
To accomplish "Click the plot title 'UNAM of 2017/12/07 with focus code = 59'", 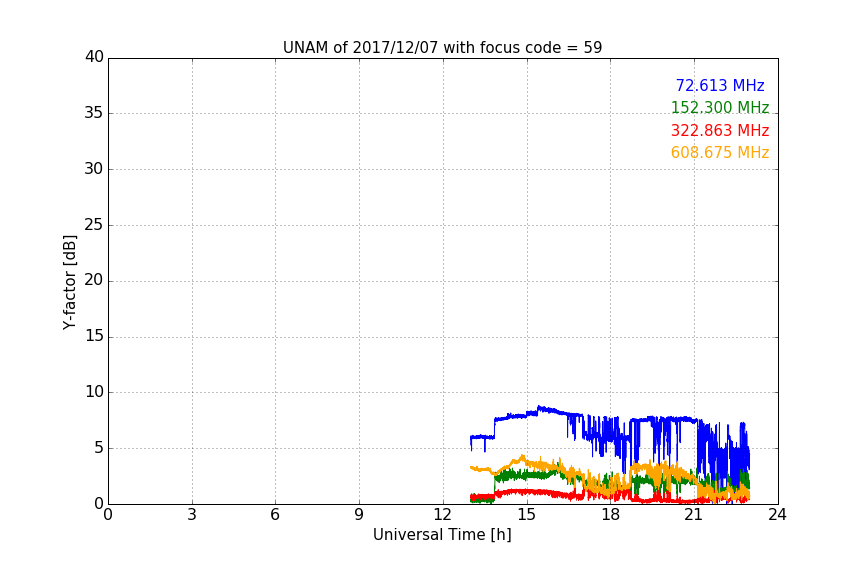I will point(442,47).
